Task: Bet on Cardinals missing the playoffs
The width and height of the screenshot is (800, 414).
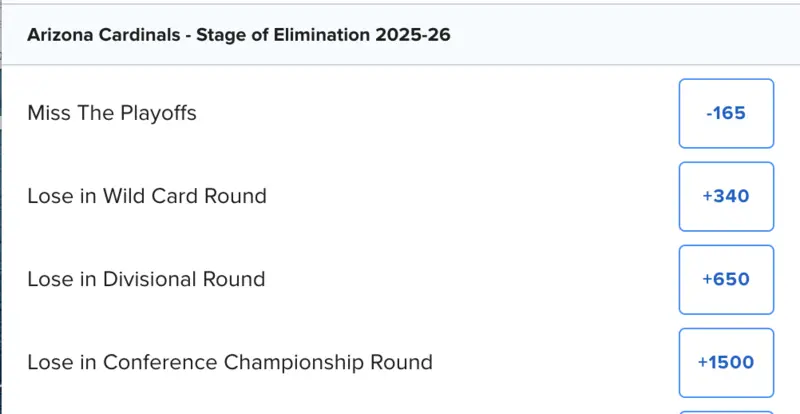Action: 726,113
